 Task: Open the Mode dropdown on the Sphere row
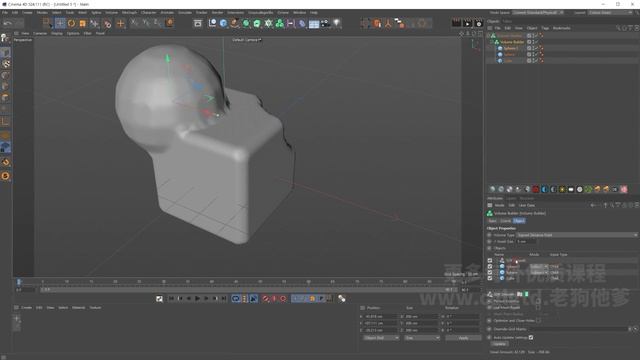pyautogui.click(x=539, y=272)
